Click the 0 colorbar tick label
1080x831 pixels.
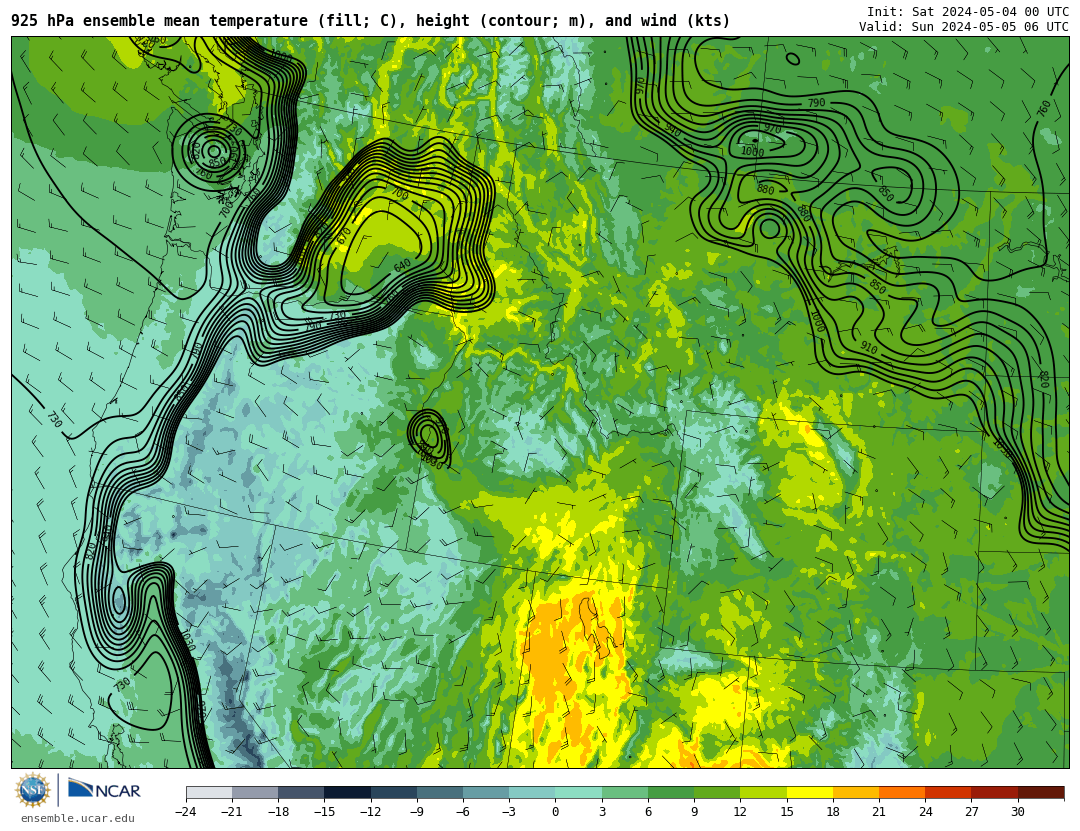556,812
